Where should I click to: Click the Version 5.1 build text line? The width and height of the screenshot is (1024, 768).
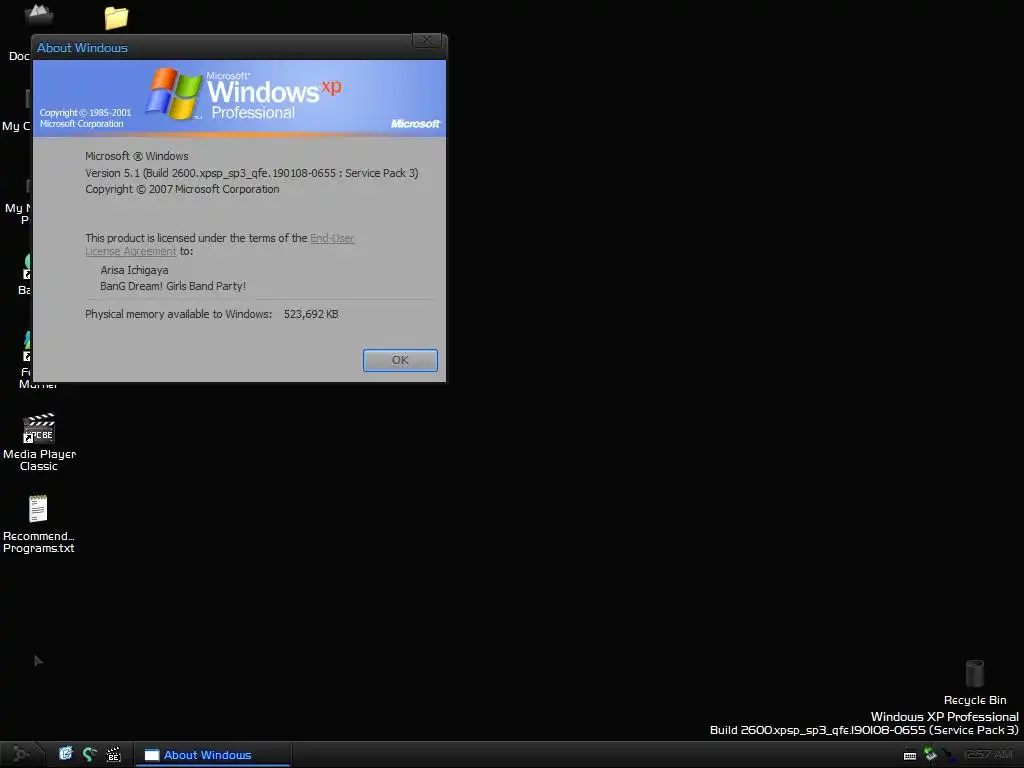coord(251,173)
